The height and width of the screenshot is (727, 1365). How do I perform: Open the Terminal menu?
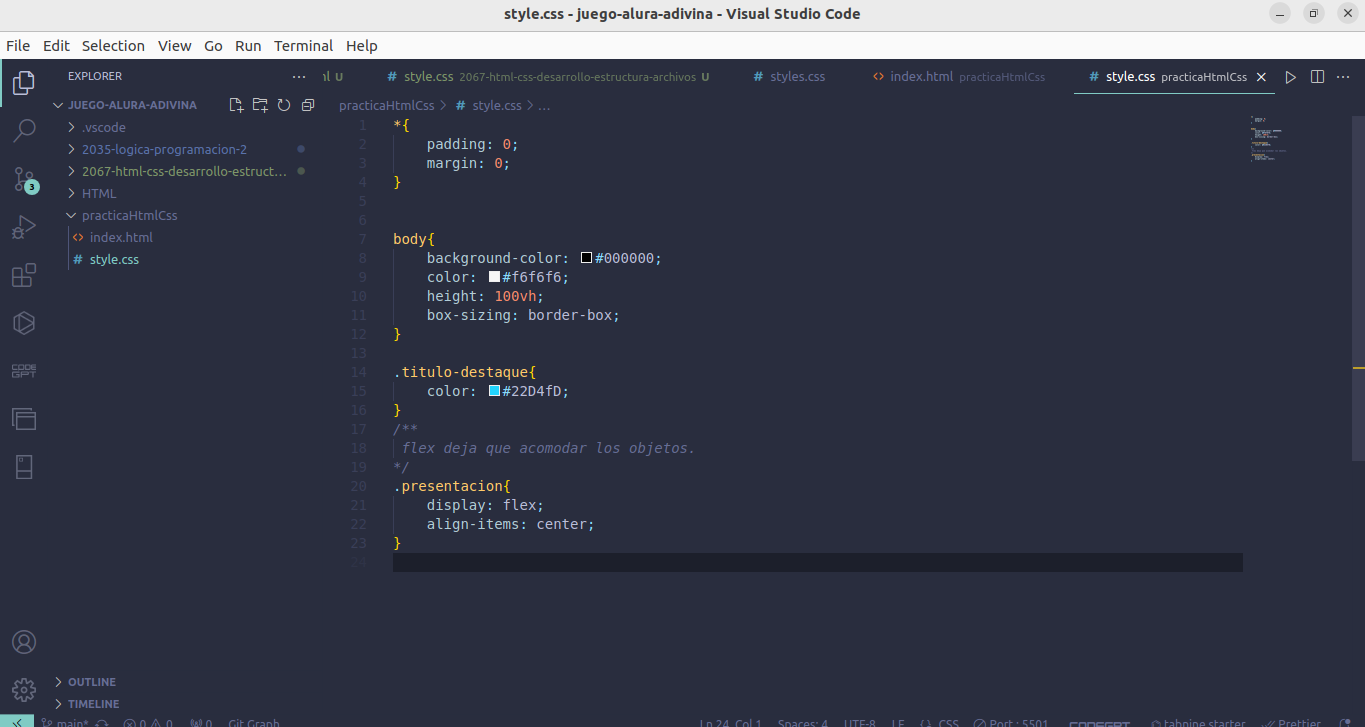tap(303, 46)
